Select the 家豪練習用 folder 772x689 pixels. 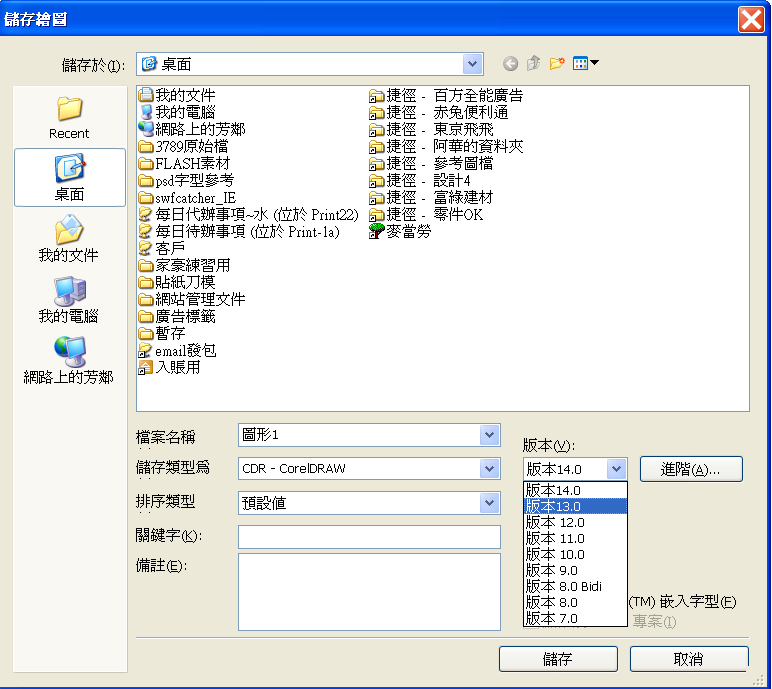tap(185, 266)
